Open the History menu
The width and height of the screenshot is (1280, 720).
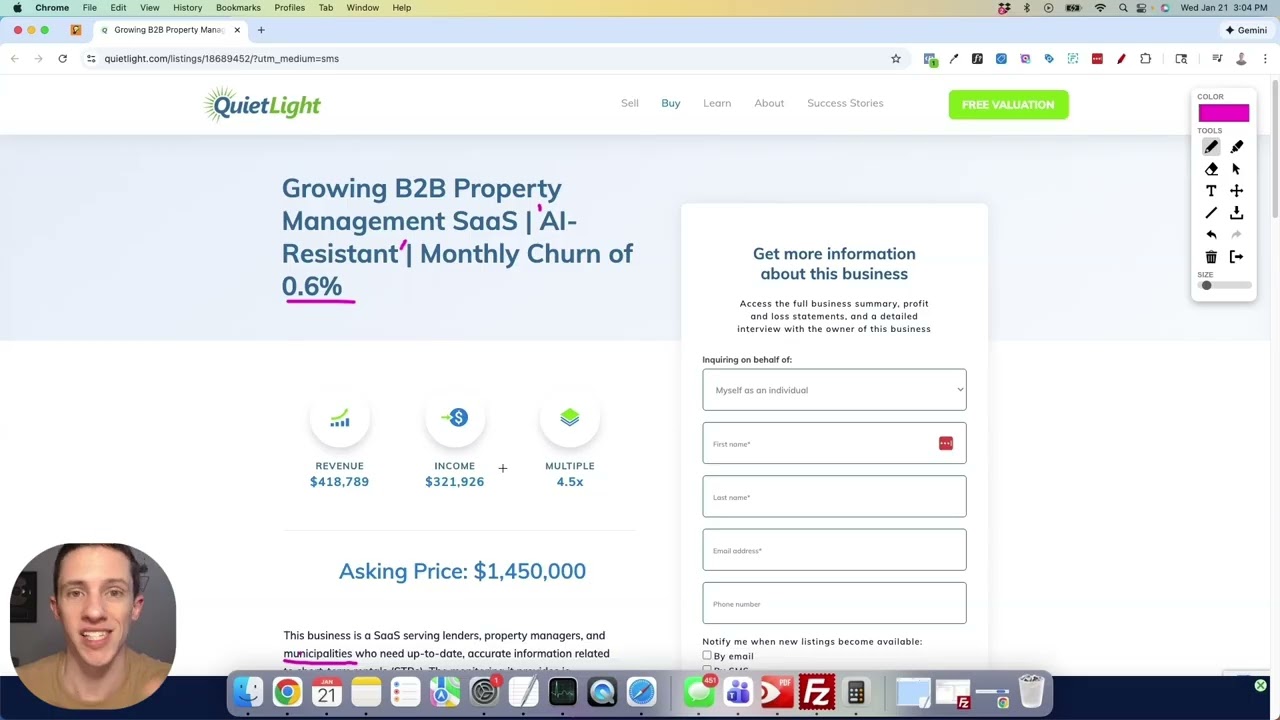[x=187, y=8]
